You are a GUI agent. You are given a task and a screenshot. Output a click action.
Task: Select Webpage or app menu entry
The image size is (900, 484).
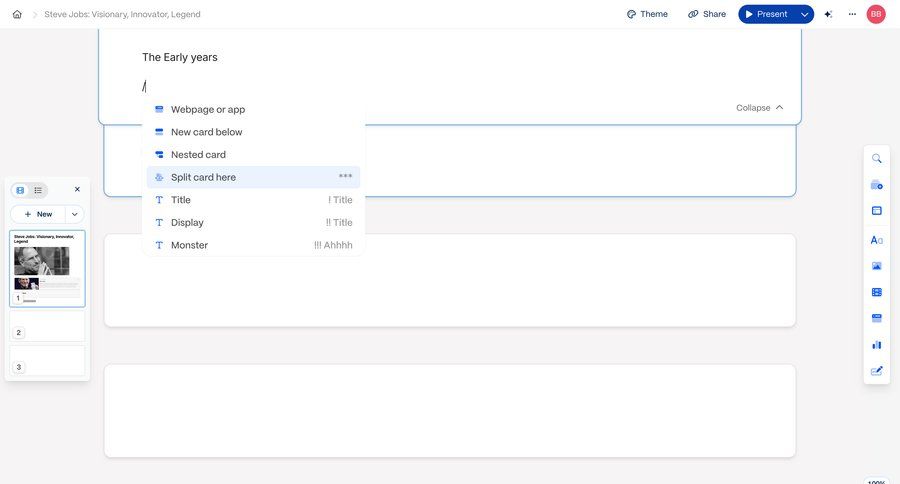pos(253,109)
